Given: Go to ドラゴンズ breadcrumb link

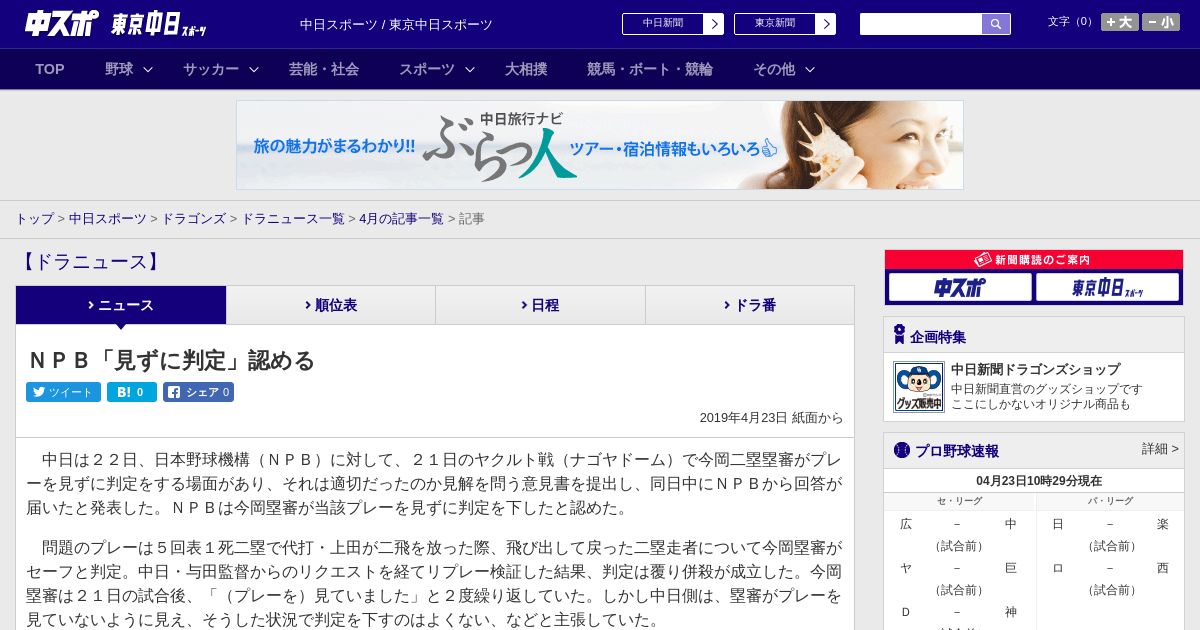Looking at the screenshot, I should point(193,218).
